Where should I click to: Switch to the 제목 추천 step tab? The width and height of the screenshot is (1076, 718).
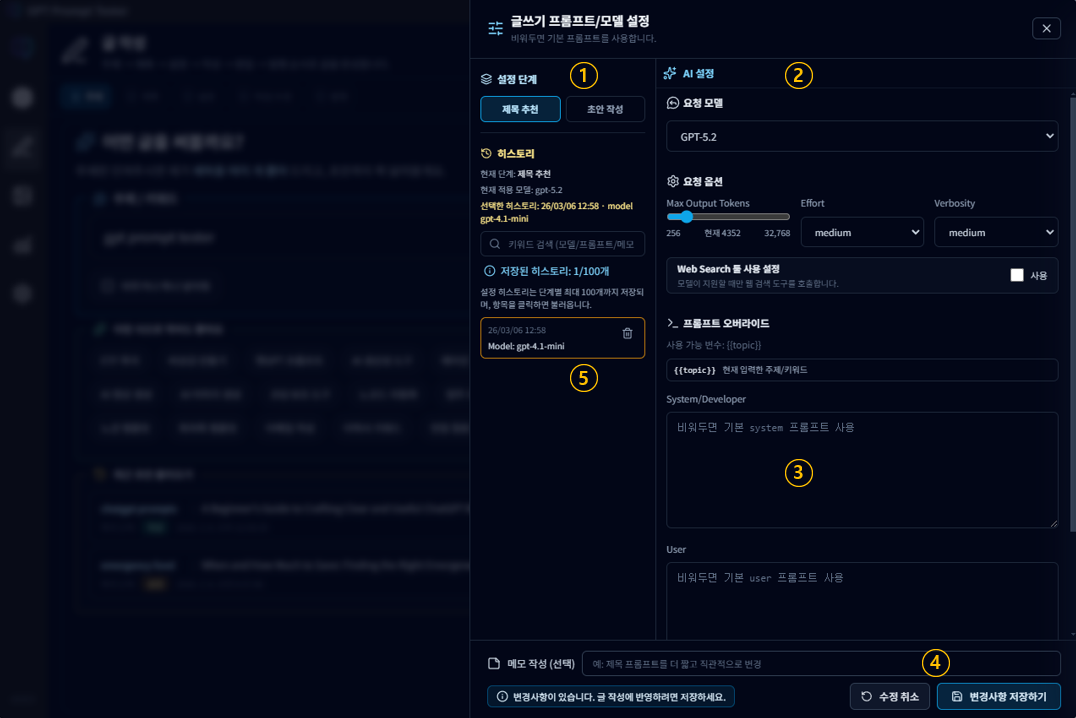520,109
